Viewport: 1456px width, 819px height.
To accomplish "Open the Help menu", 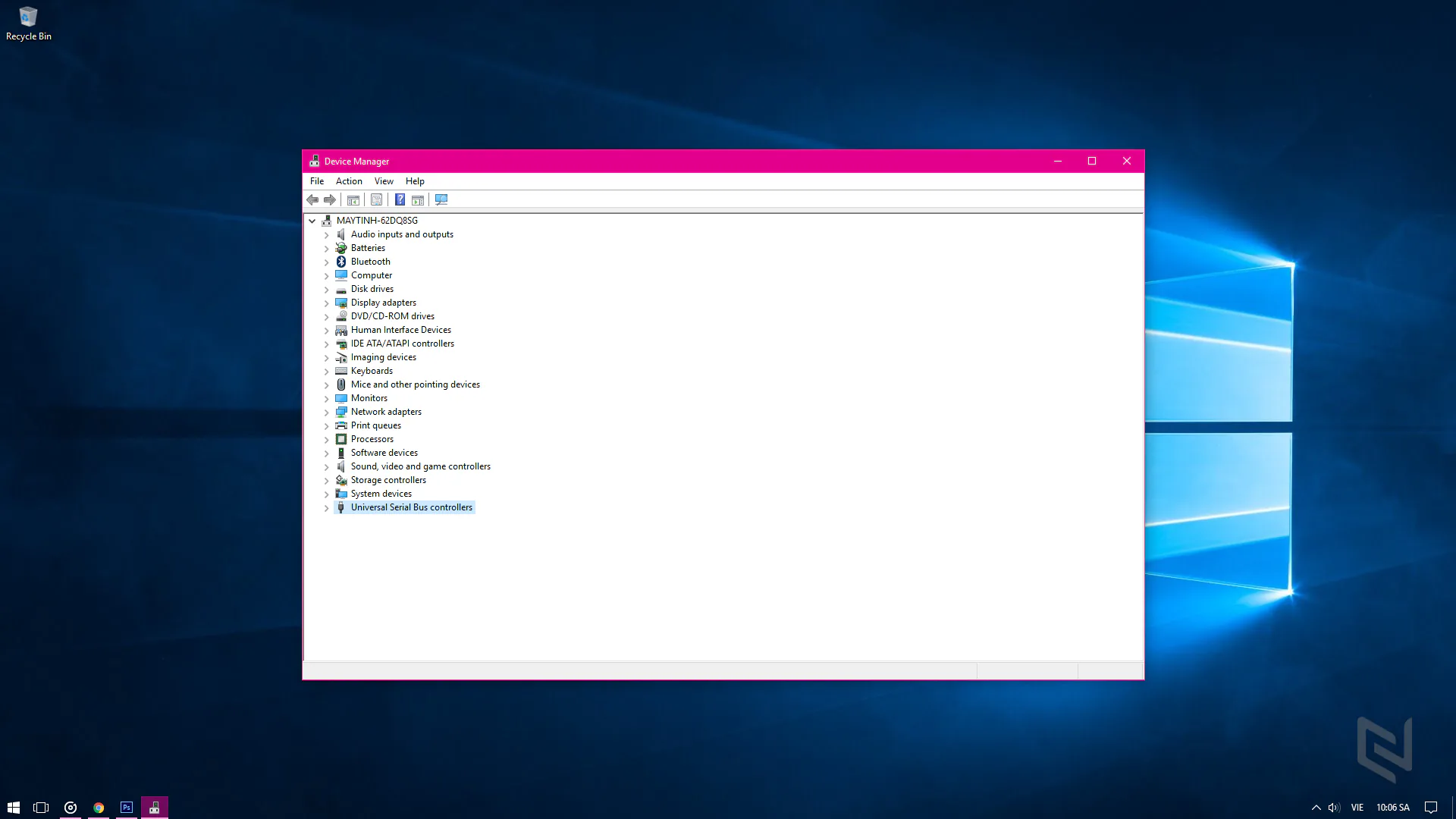I will point(415,181).
